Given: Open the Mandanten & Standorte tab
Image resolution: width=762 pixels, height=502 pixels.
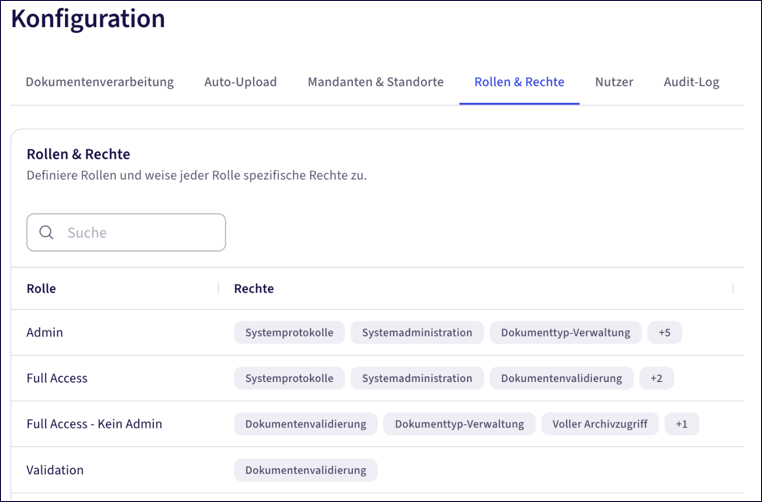Looking at the screenshot, I should coord(376,82).
